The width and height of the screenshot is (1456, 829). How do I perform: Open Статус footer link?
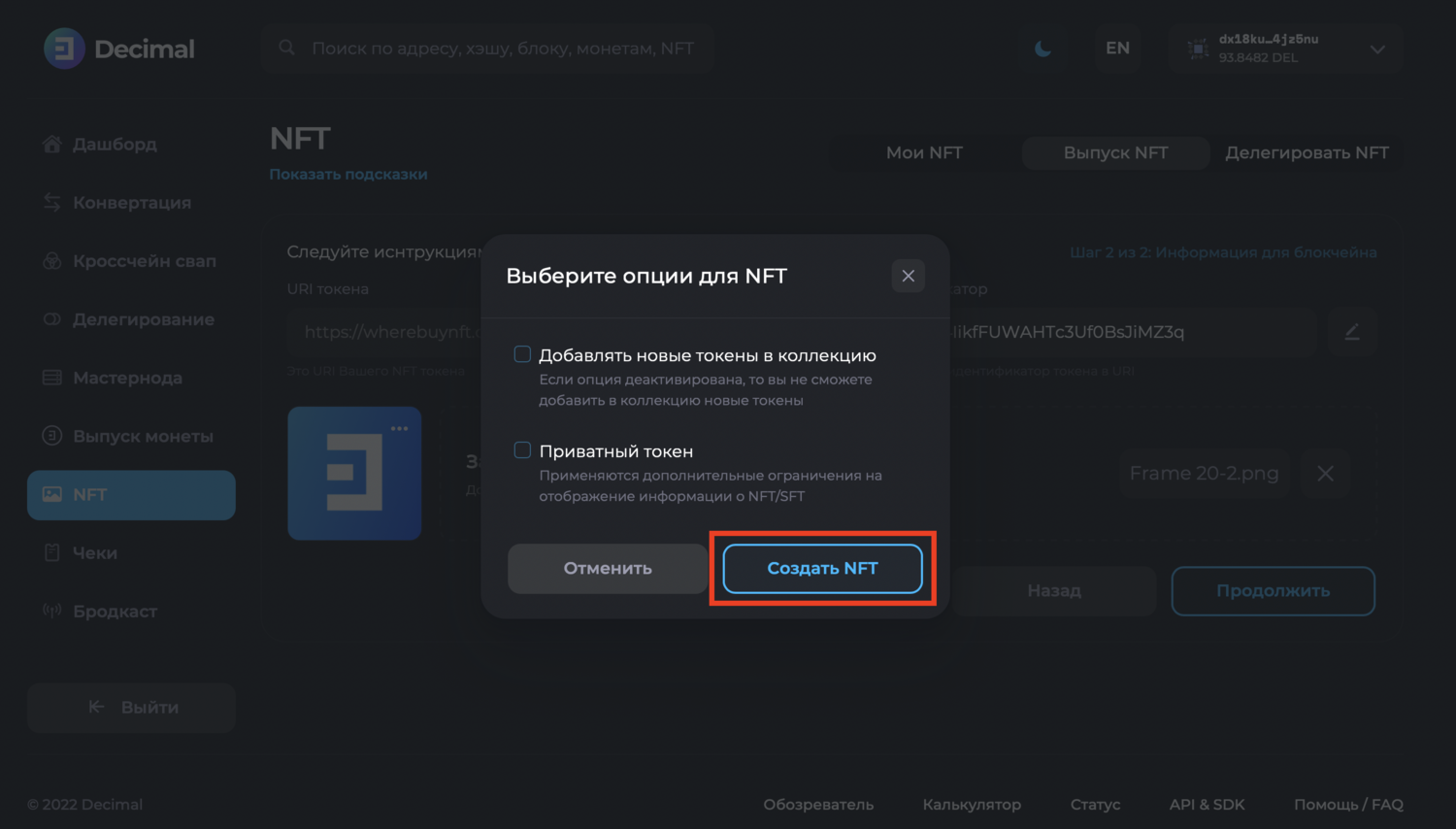pos(1095,805)
